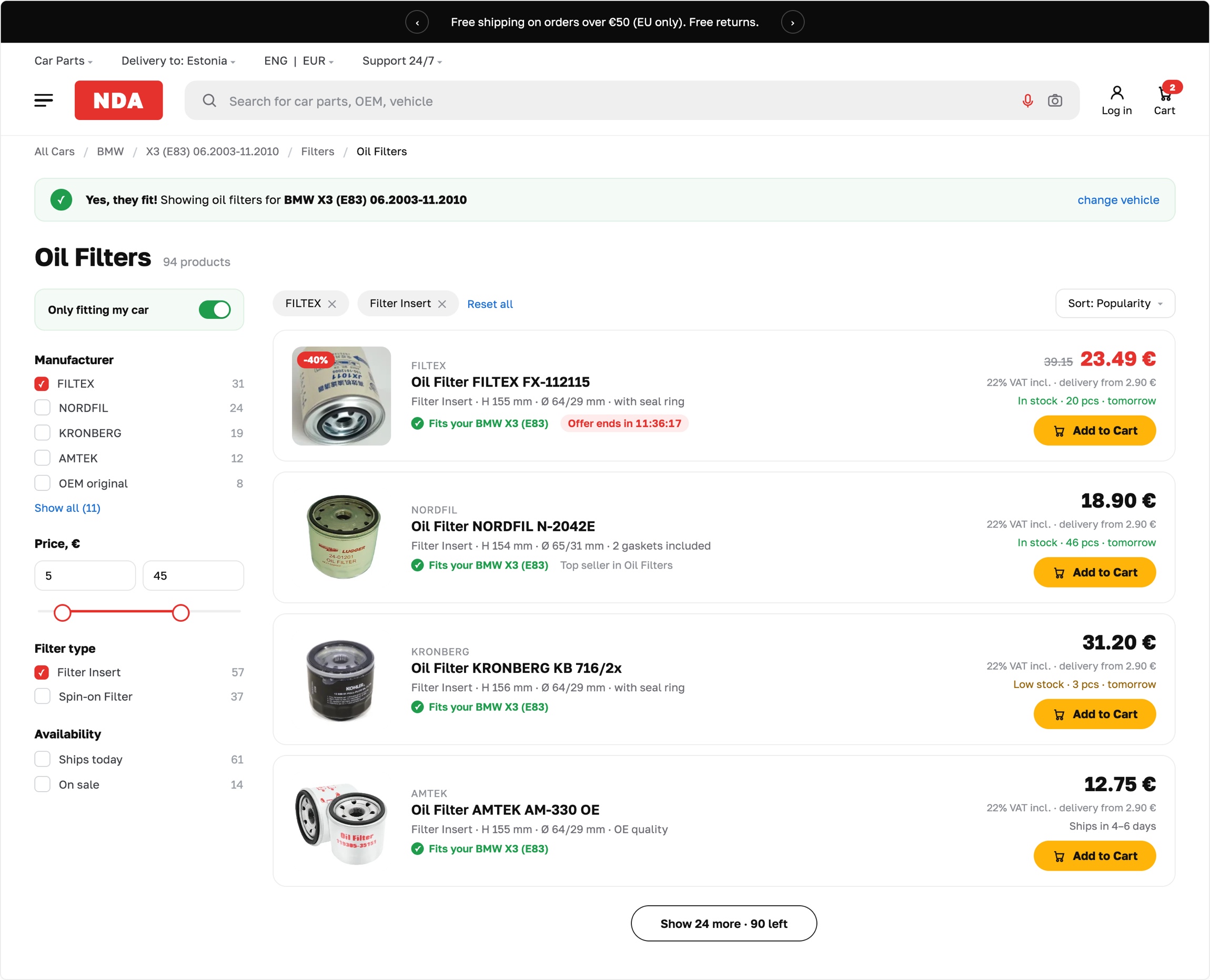Screen dimensions: 1210x980
Task: Go to BMW breadcrumb
Action: [110, 151]
